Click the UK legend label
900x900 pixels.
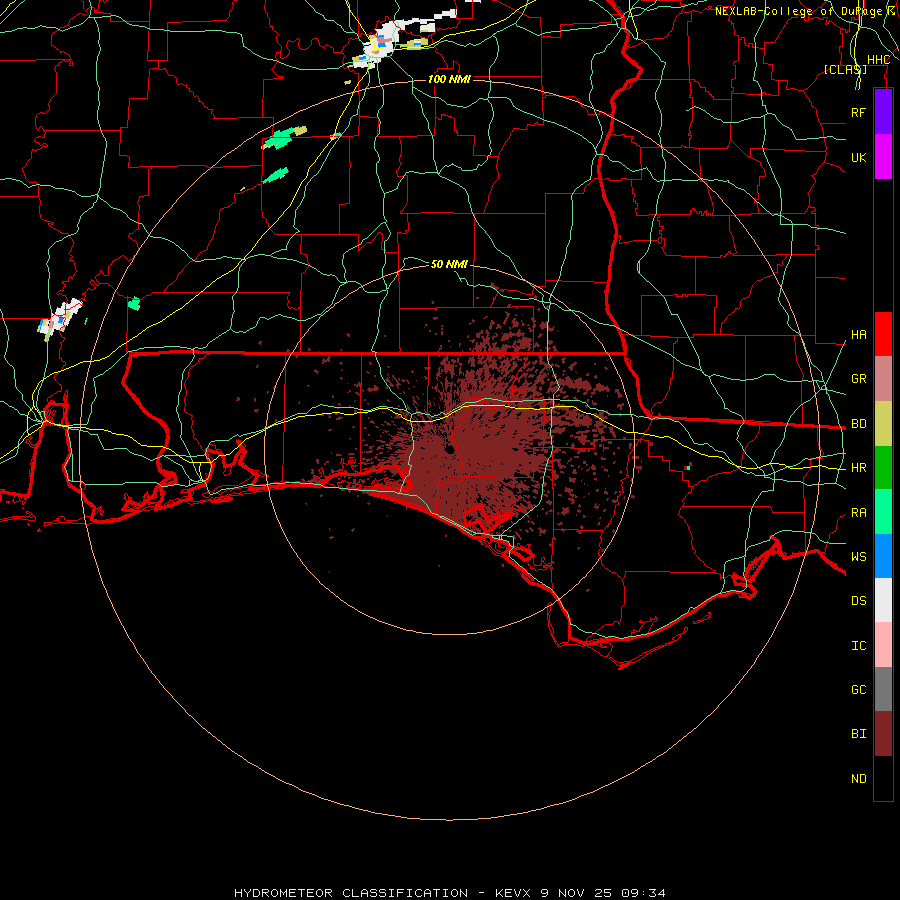tap(858, 157)
